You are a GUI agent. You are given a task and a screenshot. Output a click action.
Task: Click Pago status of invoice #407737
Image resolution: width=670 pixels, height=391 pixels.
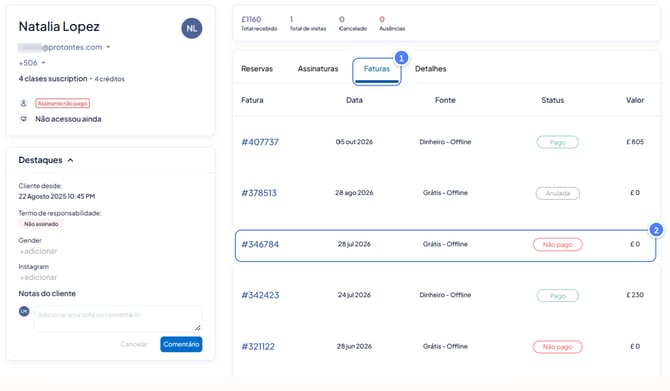[558, 142]
